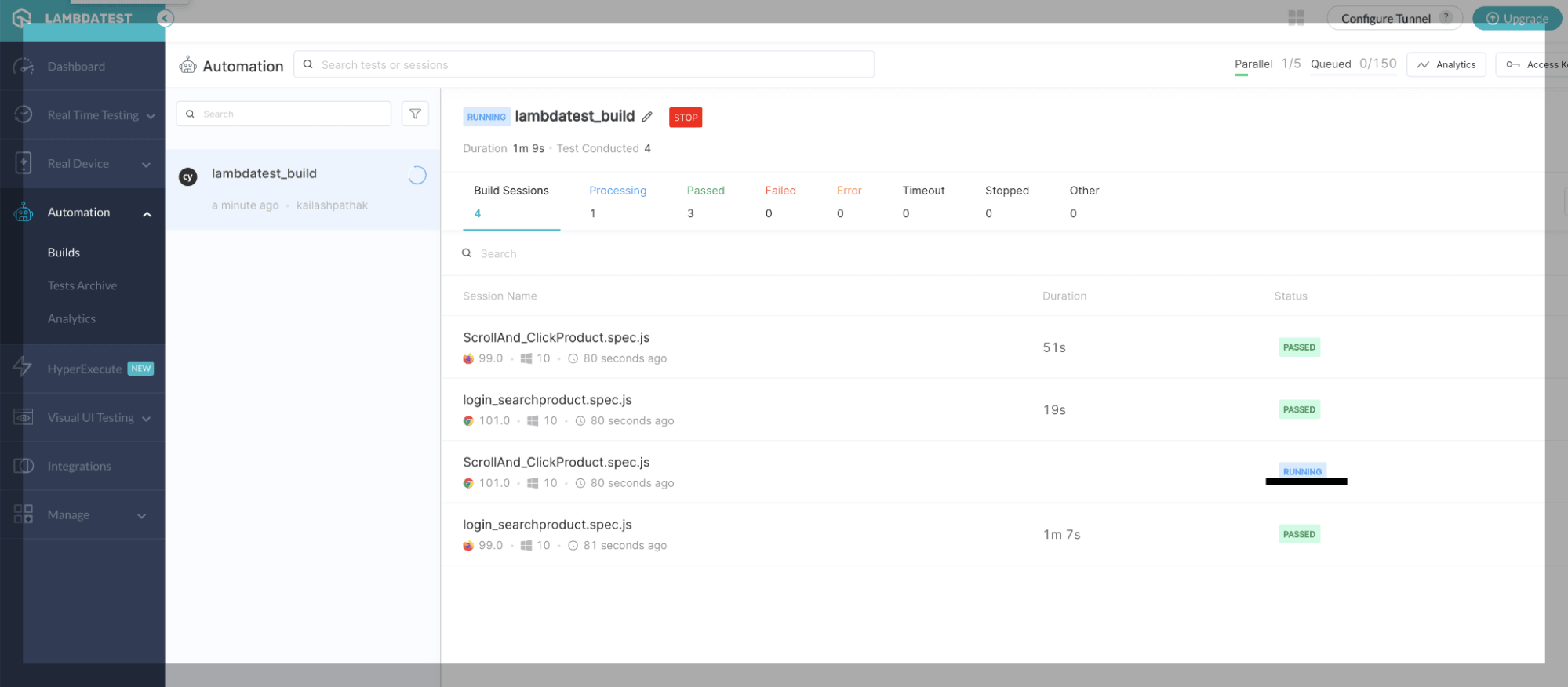The image size is (1568, 687).
Task: Focus the builds list Search field
Action: (x=284, y=114)
